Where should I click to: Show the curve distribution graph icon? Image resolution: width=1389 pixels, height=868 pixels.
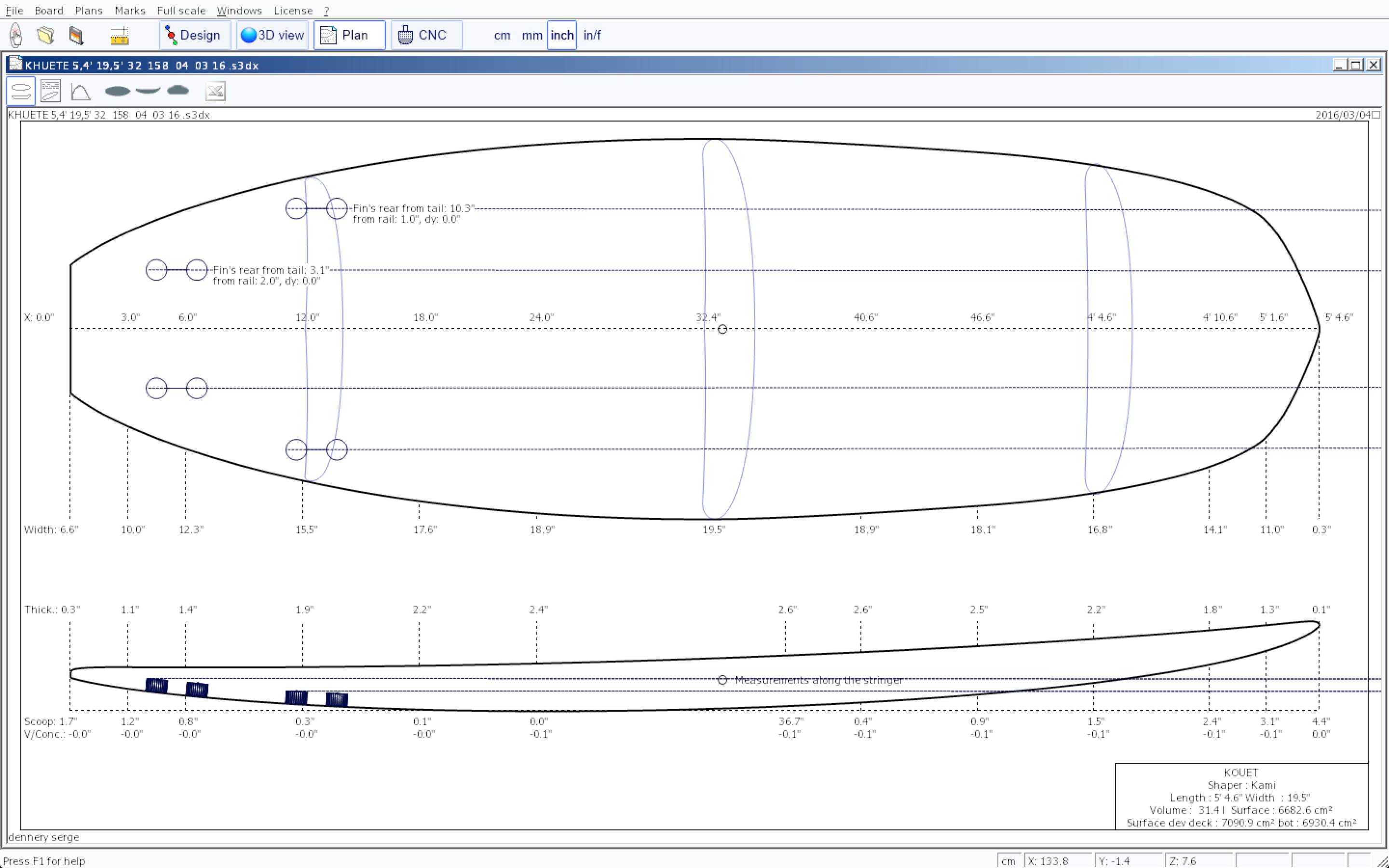(81, 91)
